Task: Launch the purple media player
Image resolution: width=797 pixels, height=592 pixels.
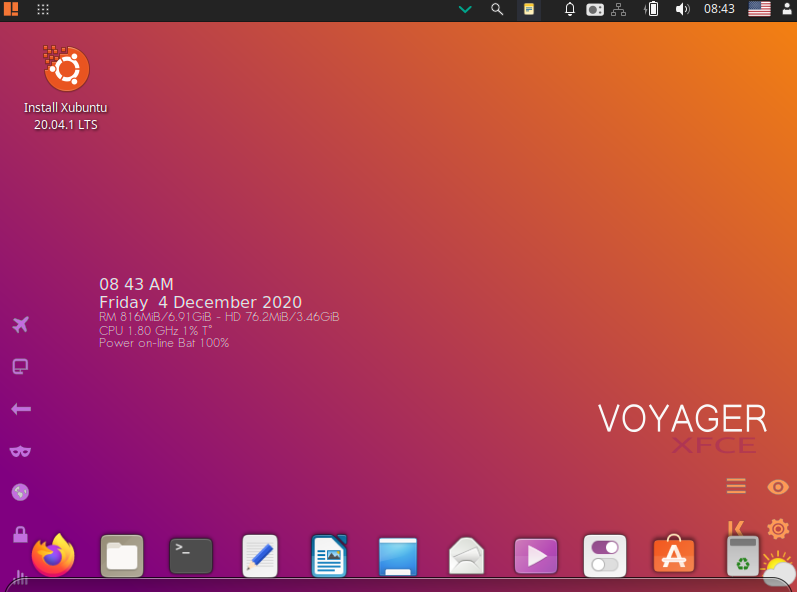Action: [x=536, y=556]
